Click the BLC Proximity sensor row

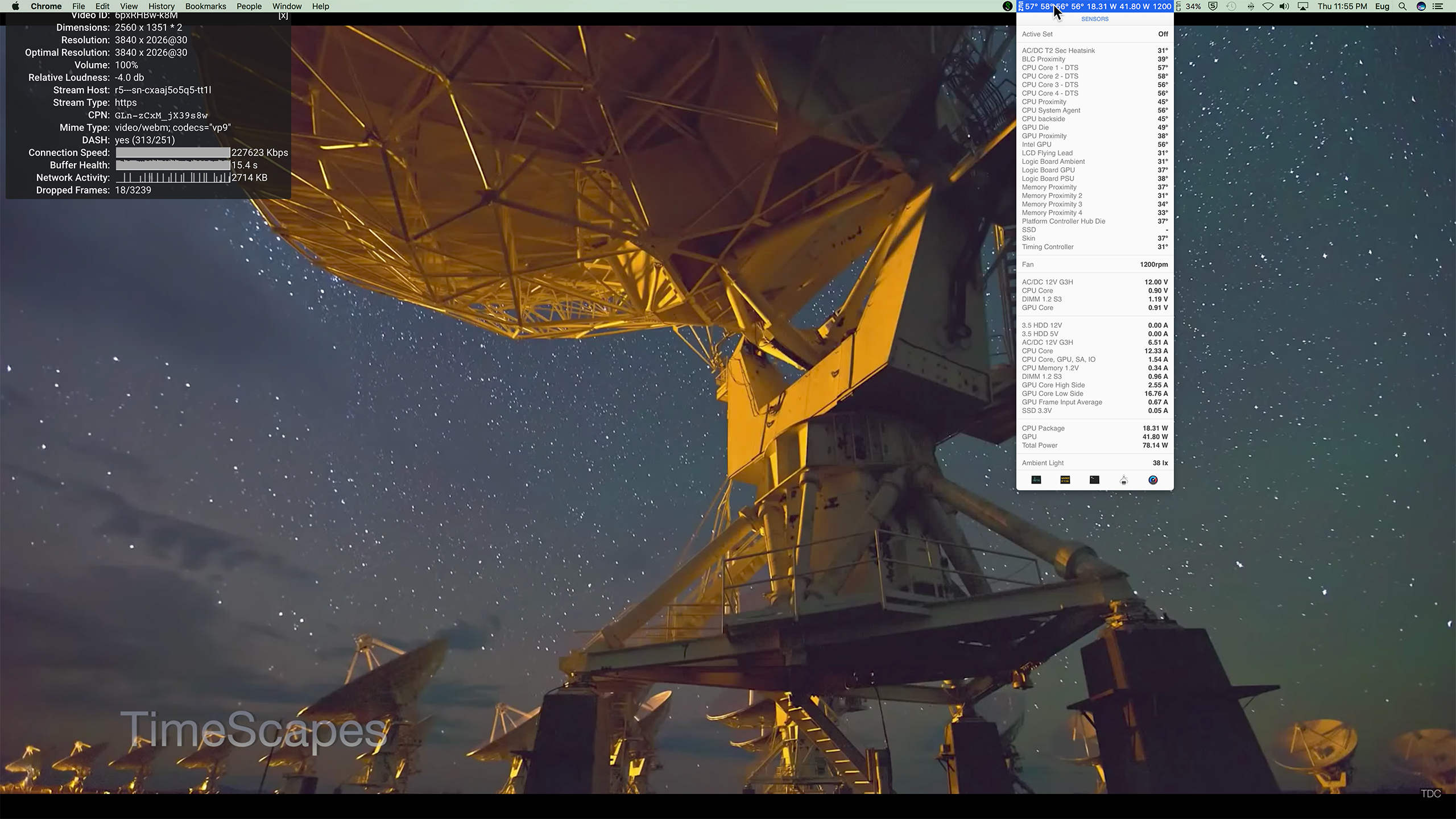(1095, 59)
